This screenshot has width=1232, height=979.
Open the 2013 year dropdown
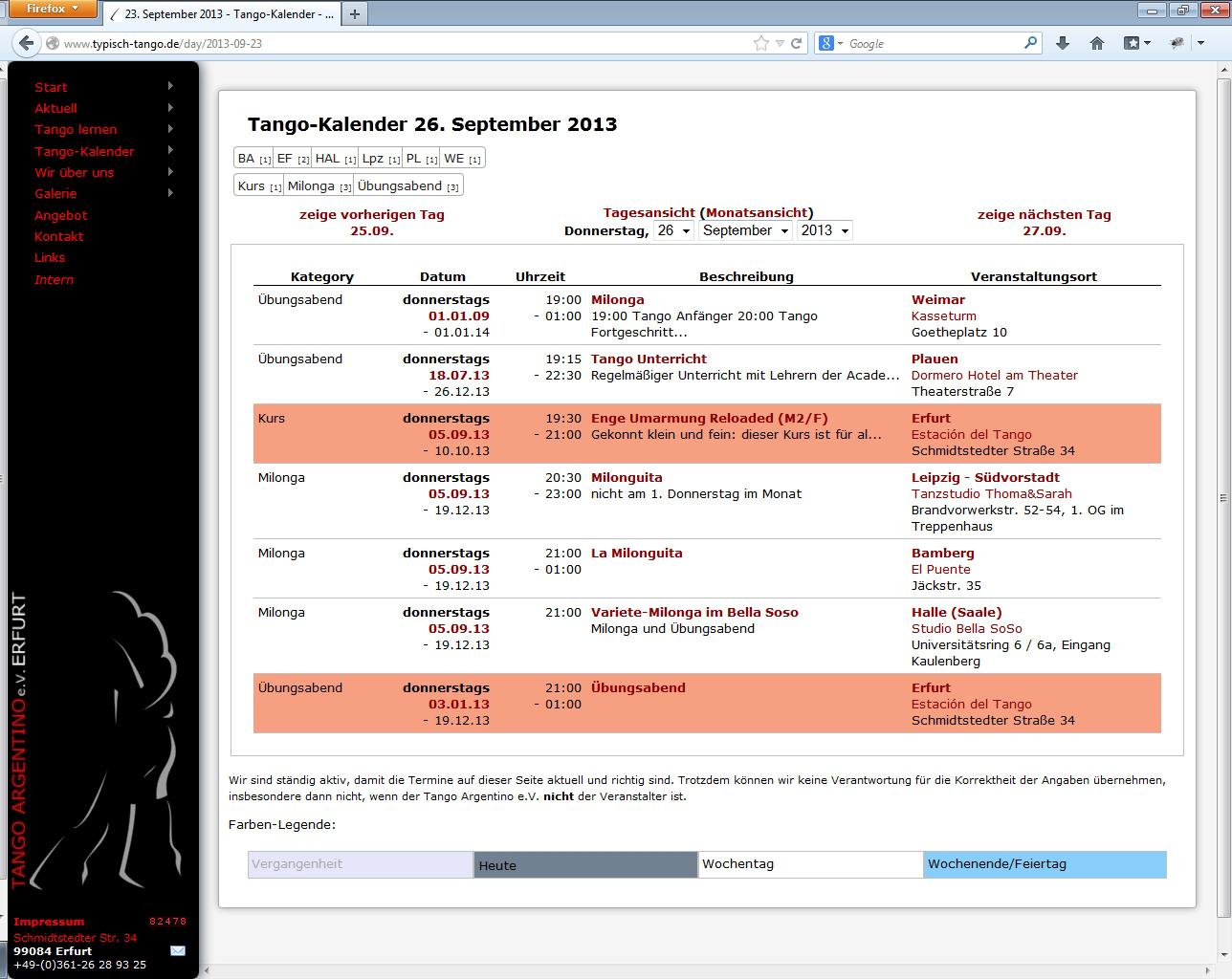point(824,230)
